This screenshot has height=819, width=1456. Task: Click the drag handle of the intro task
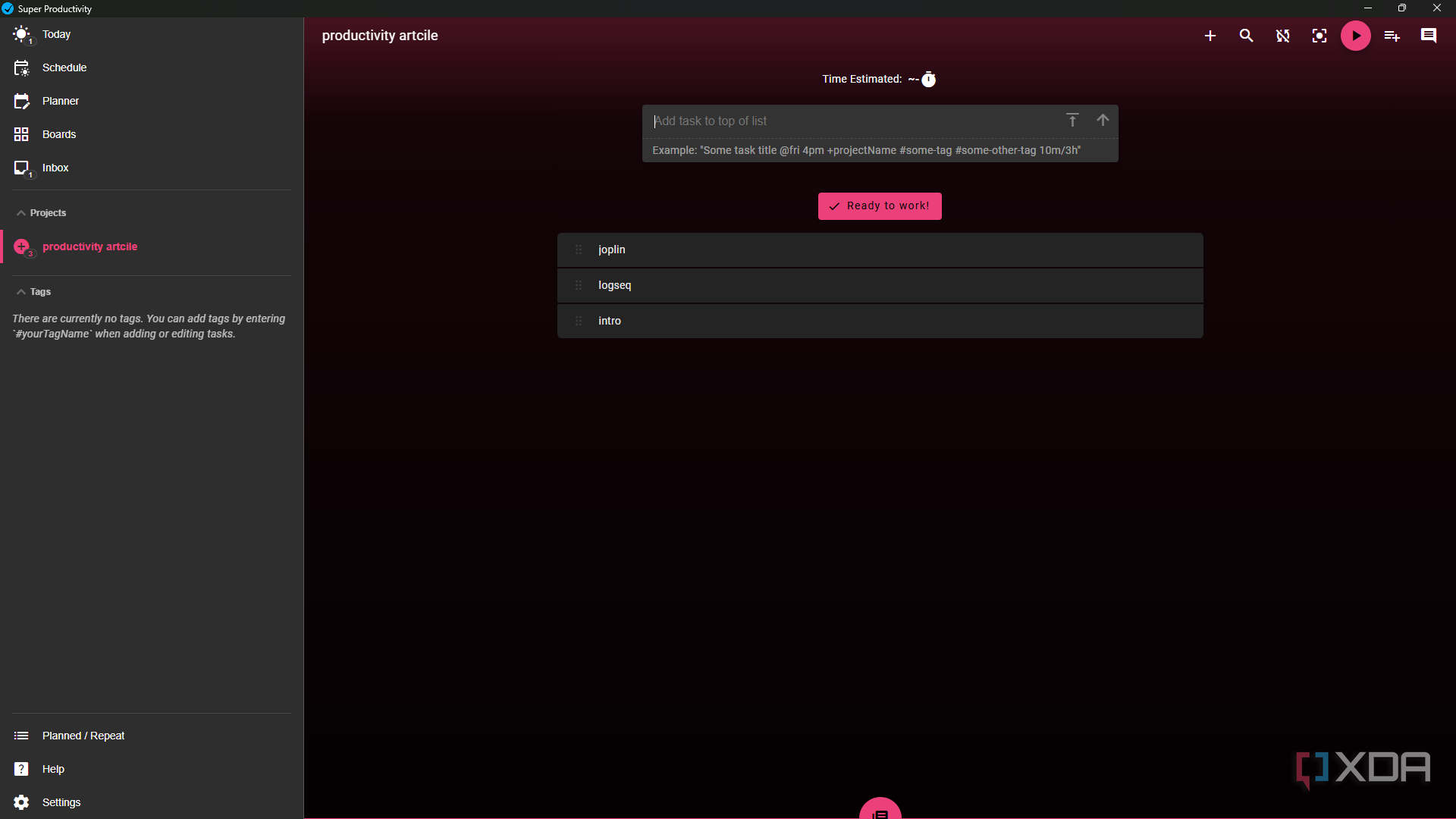[x=579, y=321]
